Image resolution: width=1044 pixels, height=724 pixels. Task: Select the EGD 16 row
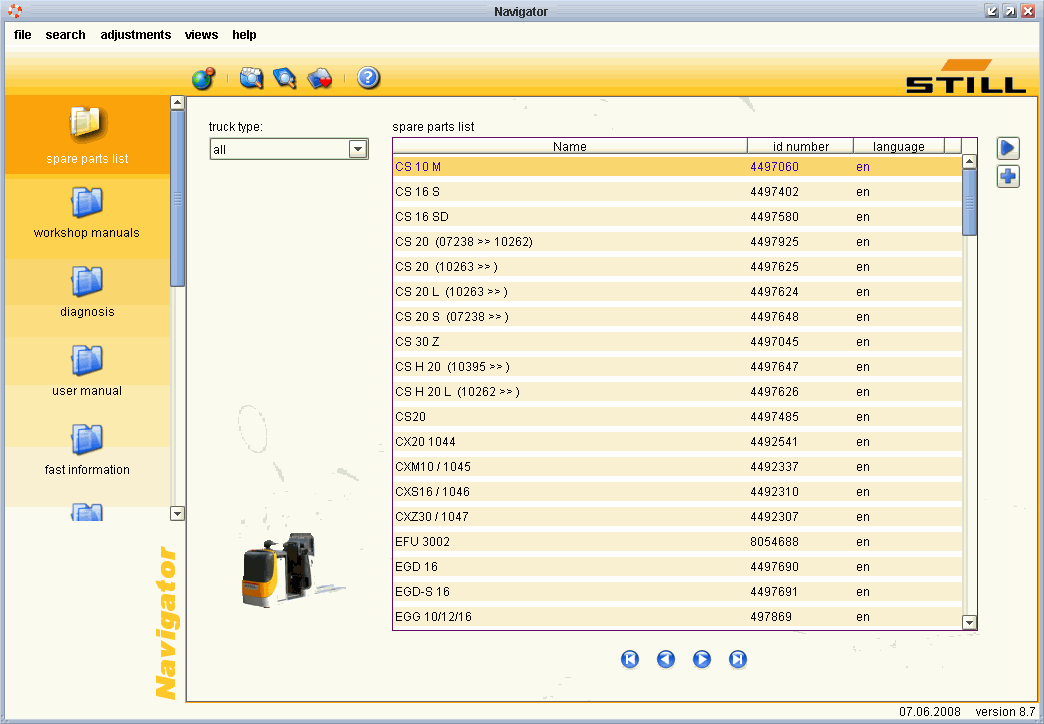(677, 567)
